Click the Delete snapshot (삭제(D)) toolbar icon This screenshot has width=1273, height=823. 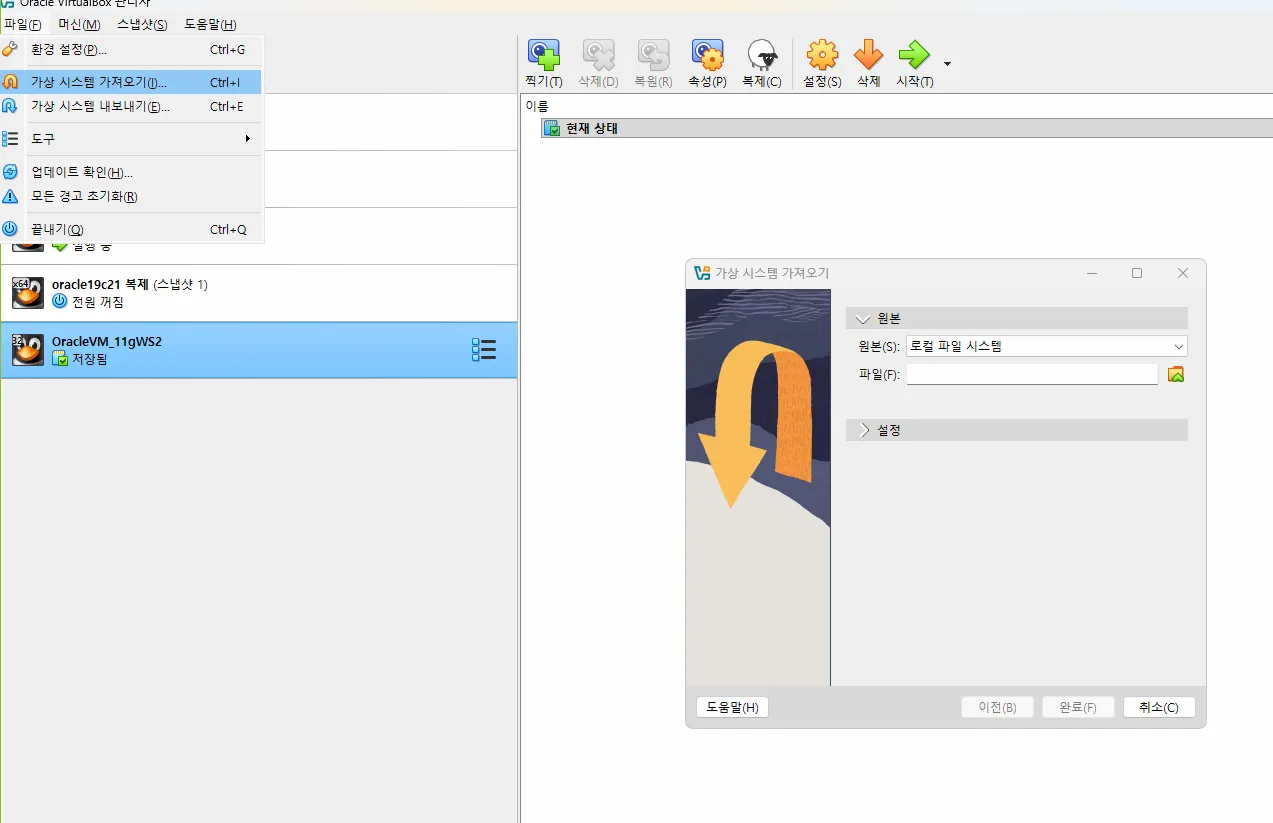(x=598, y=55)
